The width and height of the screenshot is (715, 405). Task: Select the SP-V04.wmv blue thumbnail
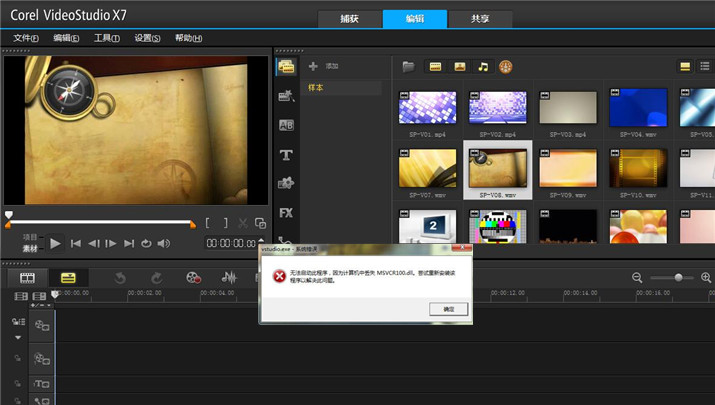638,107
